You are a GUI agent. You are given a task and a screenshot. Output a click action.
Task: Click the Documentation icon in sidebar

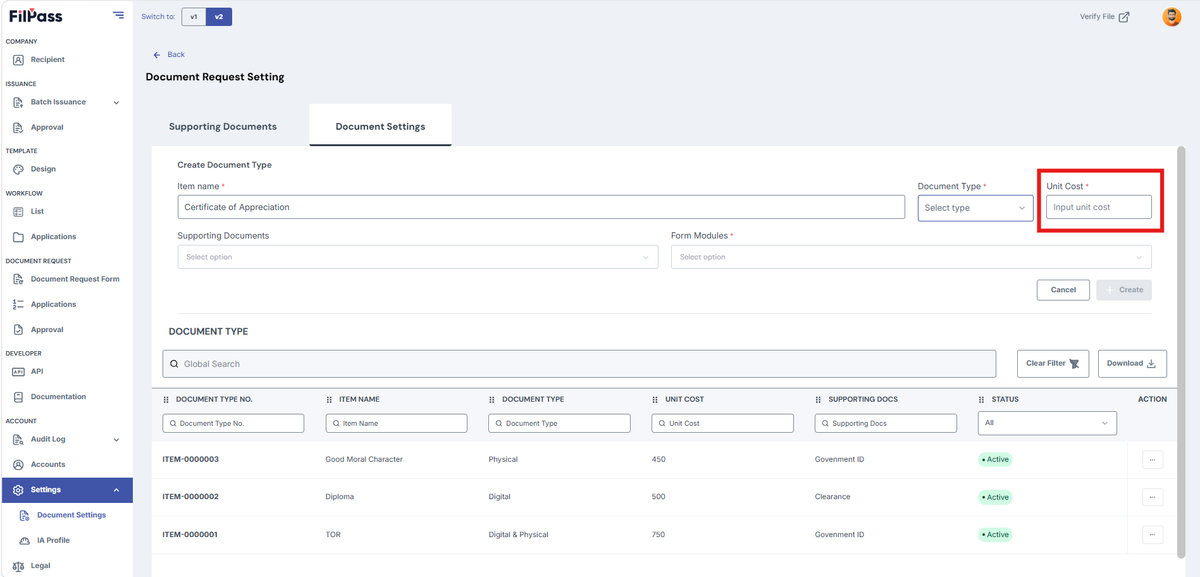click(x=18, y=397)
